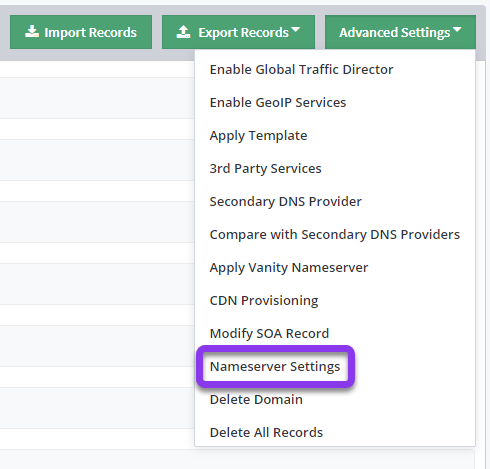490x469 pixels.
Task: Choose Secondary DNS Provider
Action: [285, 201]
